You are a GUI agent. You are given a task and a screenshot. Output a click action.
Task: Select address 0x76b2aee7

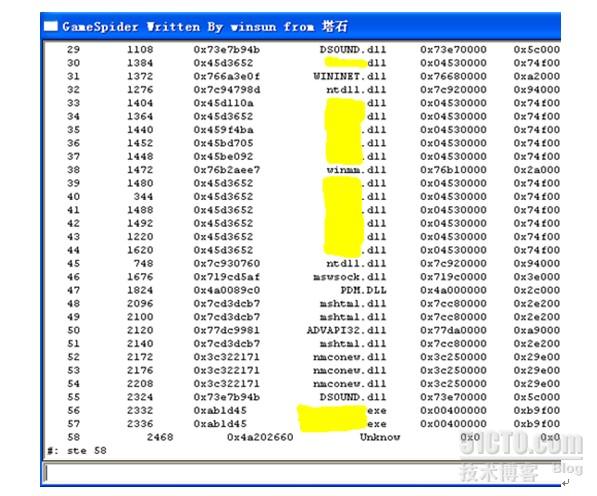[x=227, y=170]
